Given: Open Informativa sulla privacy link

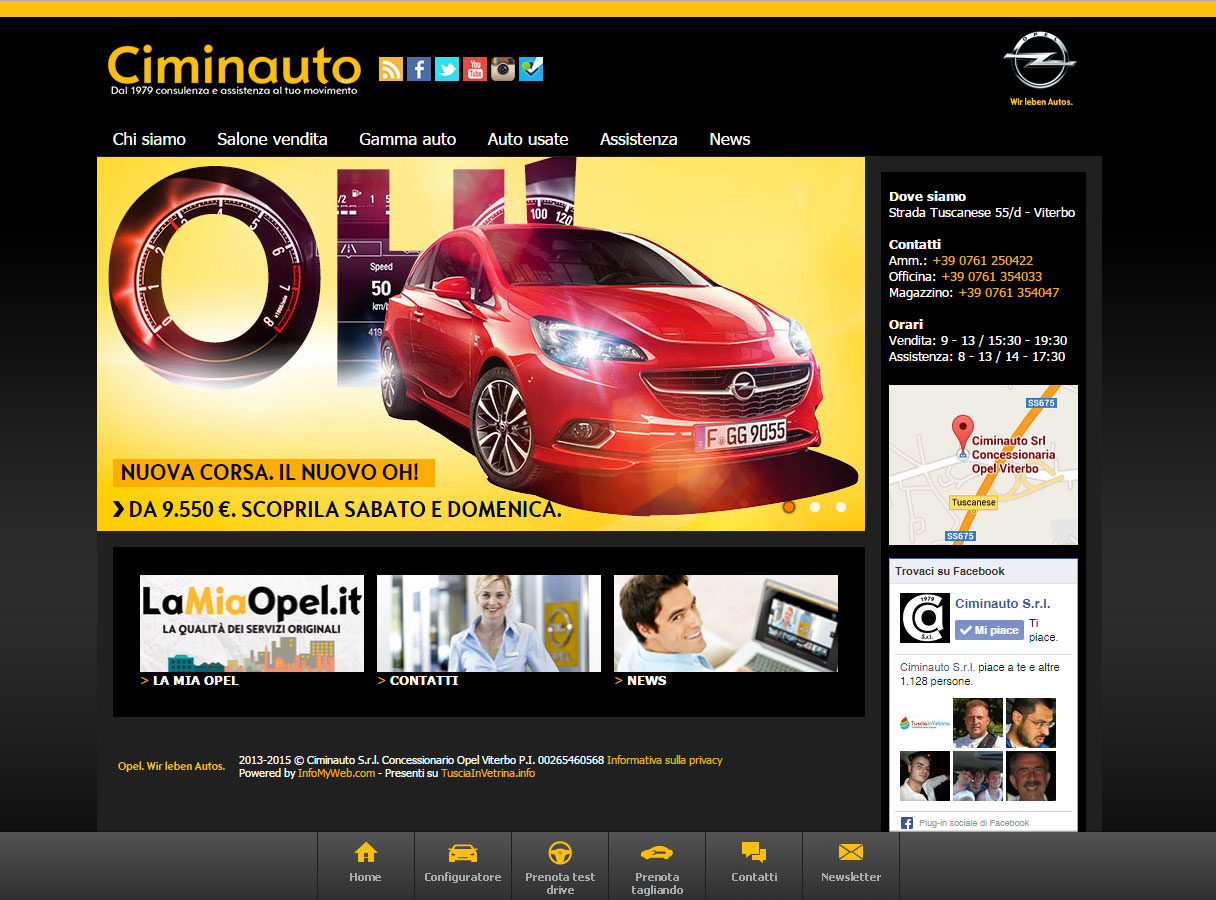Looking at the screenshot, I should tap(665, 760).
